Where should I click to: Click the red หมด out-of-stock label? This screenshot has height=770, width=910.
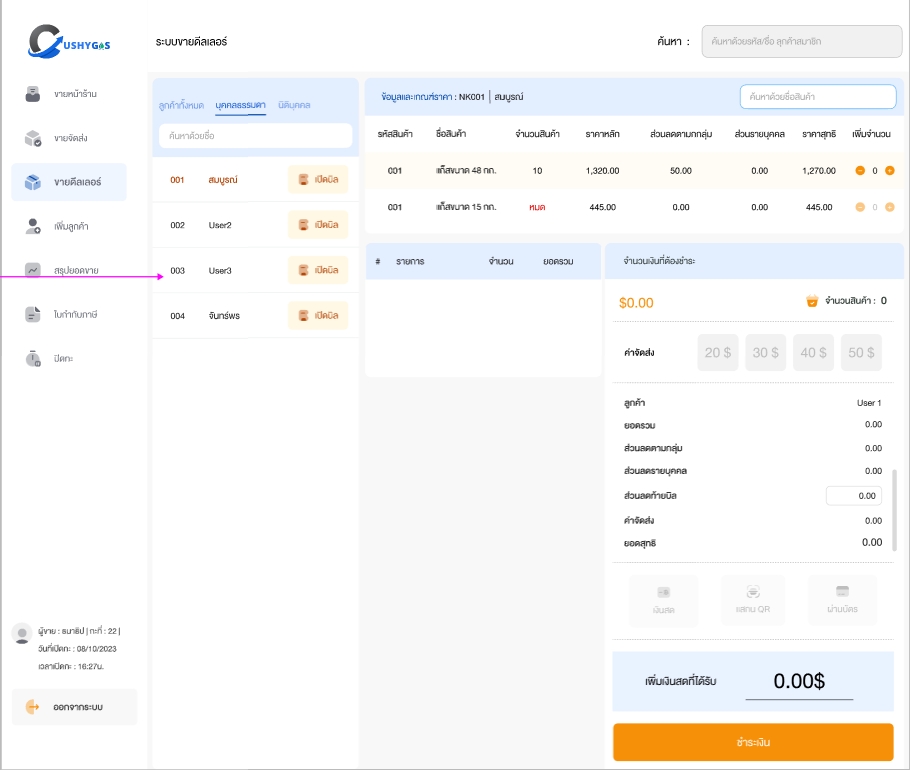[537, 207]
